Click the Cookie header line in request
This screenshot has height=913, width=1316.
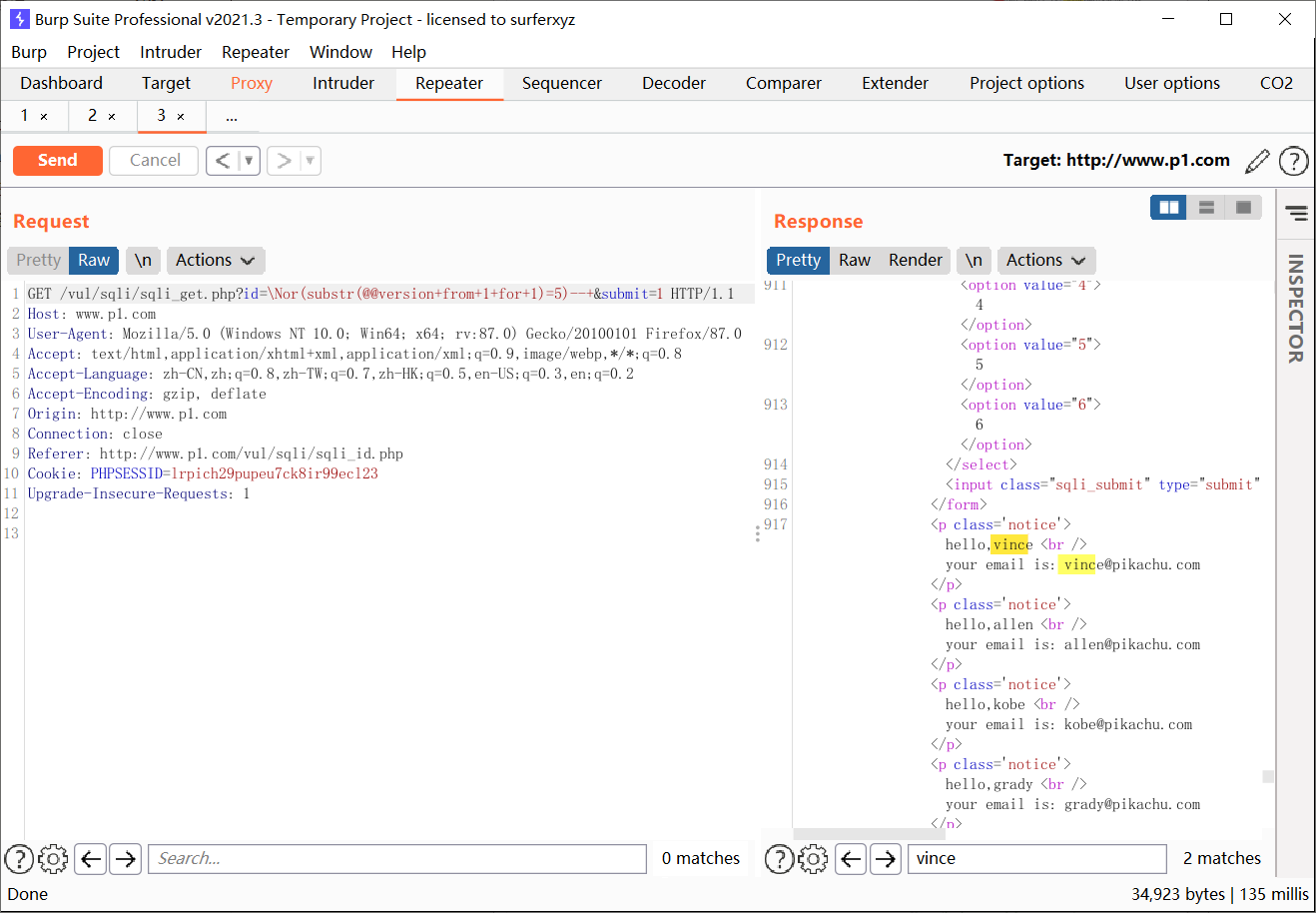(x=203, y=474)
